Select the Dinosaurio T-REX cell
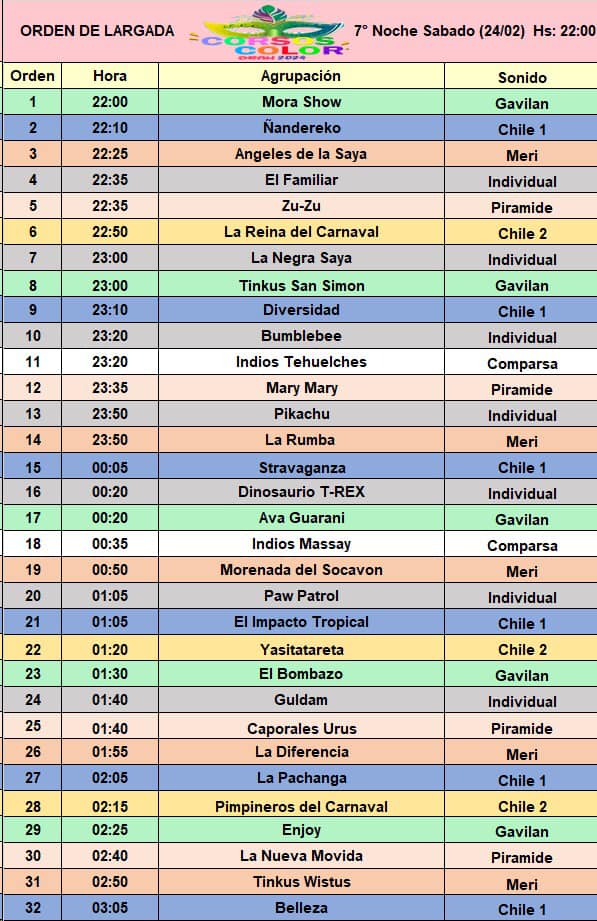This screenshot has height=921, width=597. (x=301, y=492)
